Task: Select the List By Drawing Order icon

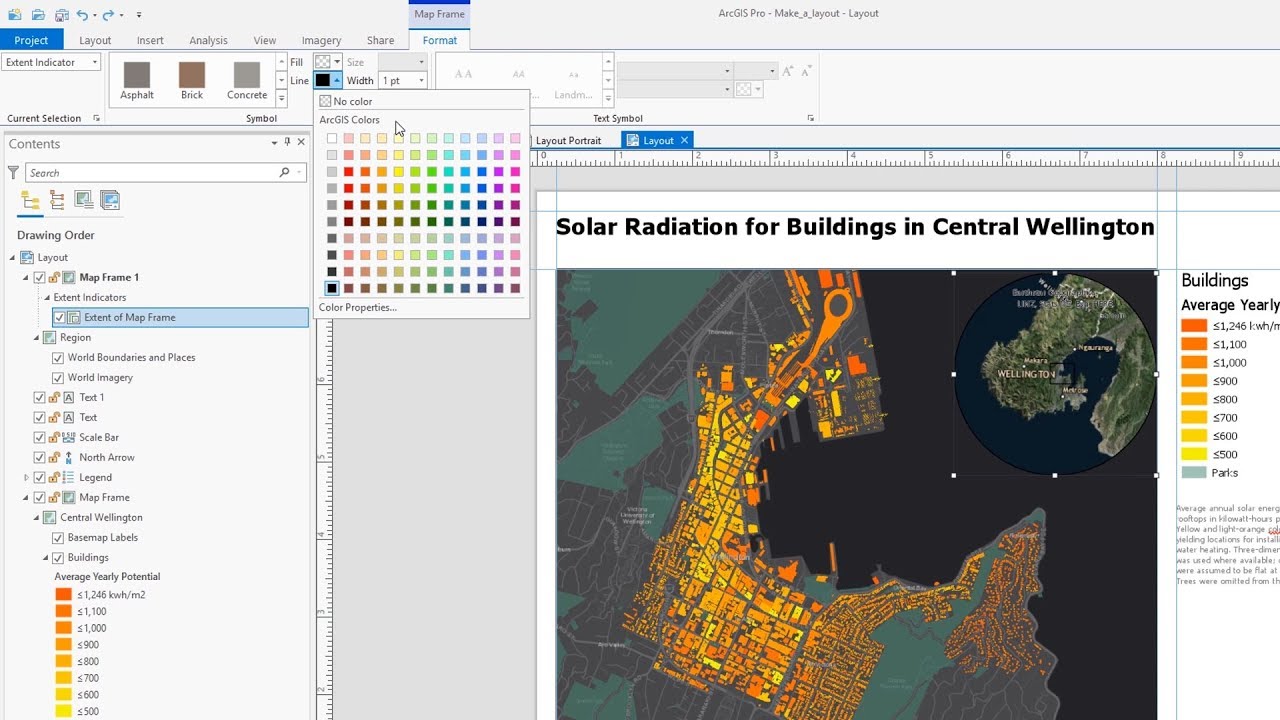Action: point(28,201)
